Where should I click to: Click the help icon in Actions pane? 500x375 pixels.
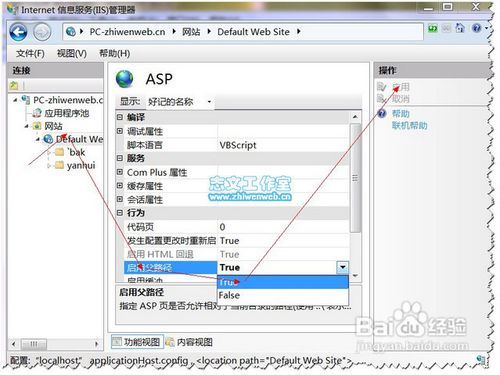pyautogui.click(x=382, y=113)
